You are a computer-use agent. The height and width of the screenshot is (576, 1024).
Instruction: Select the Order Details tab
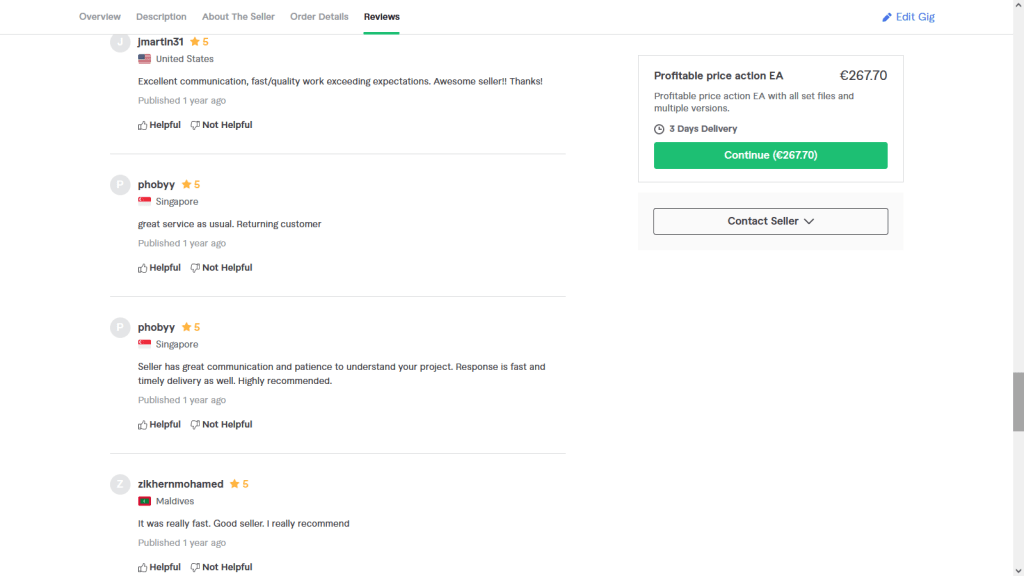[319, 17]
